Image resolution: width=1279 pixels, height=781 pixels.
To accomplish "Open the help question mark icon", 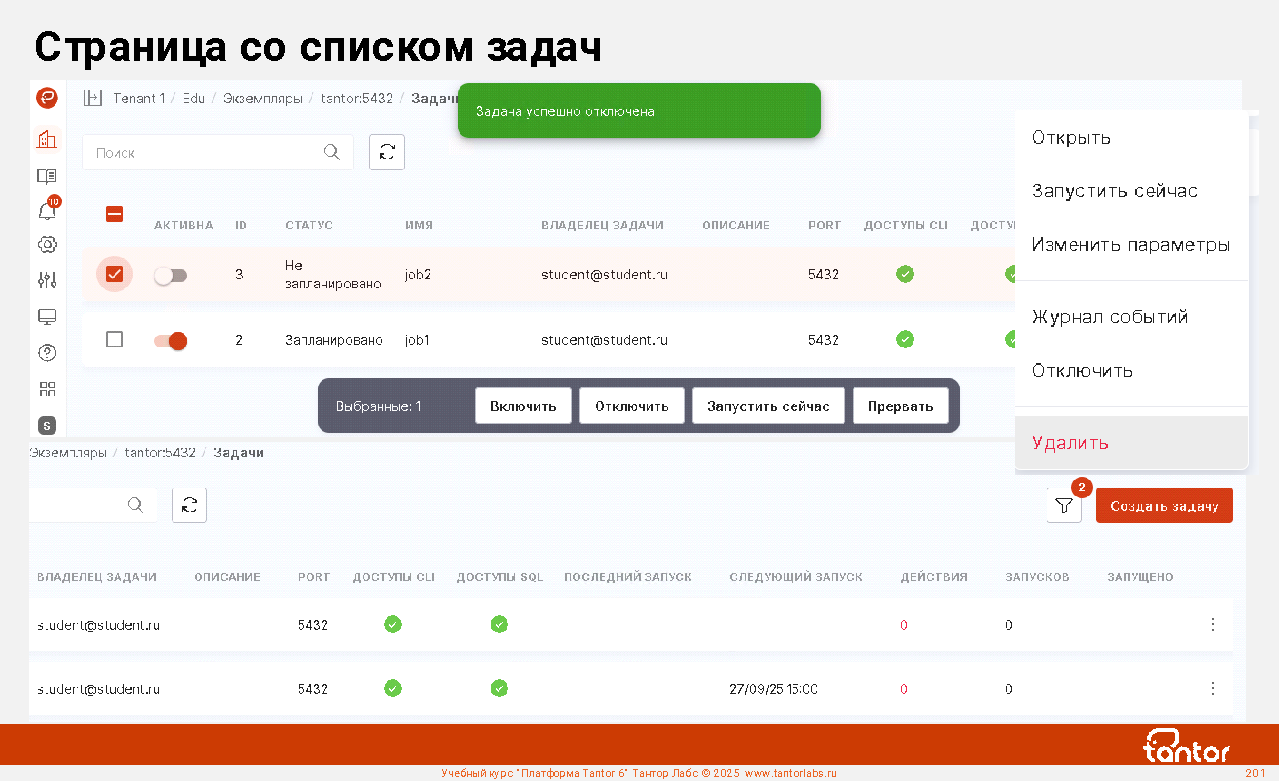I will click(x=47, y=352).
